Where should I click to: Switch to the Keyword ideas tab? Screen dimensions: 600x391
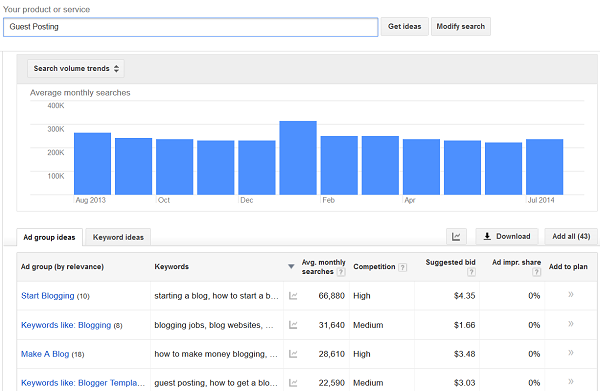118,237
